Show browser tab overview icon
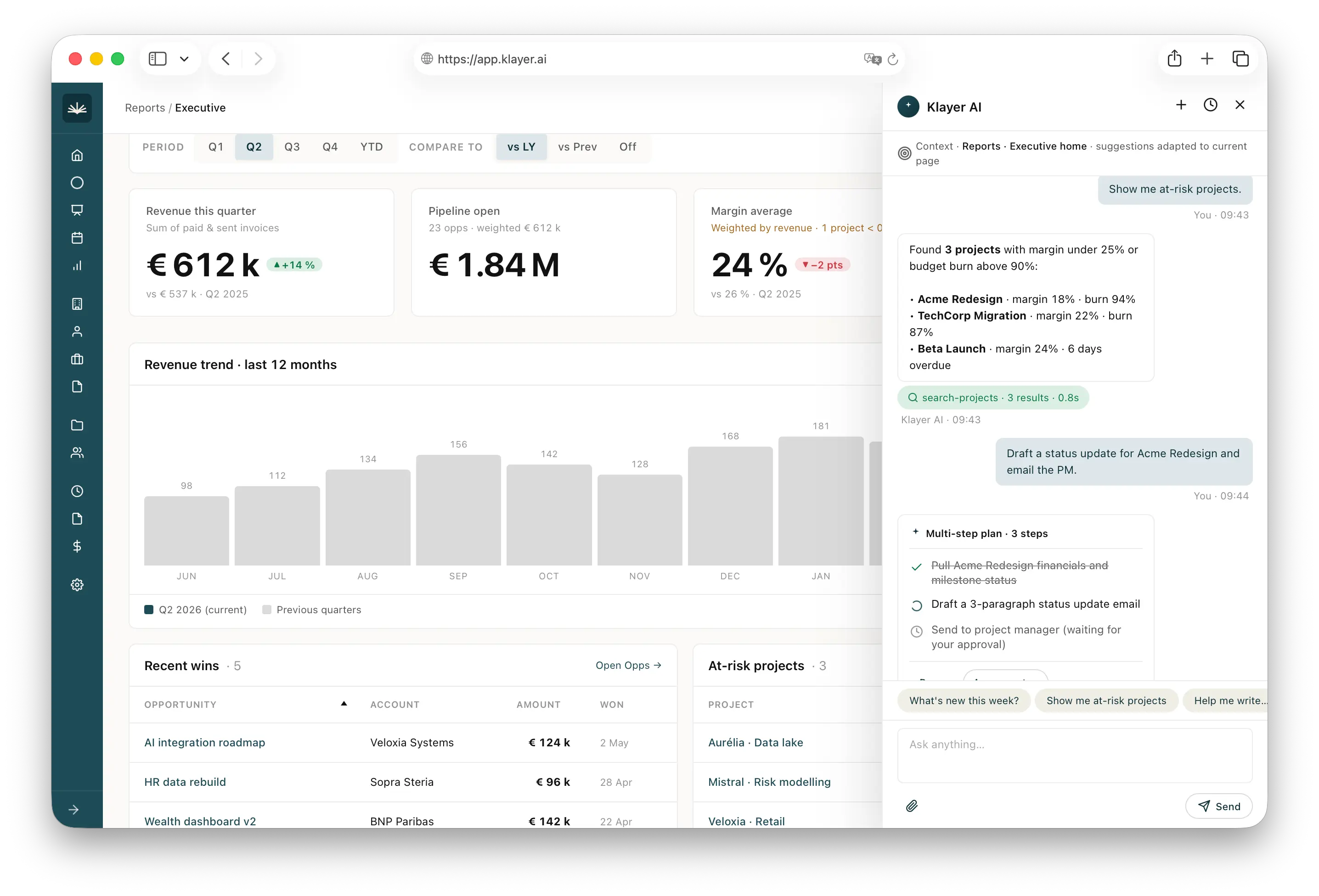The width and height of the screenshot is (1319, 896). (x=1240, y=58)
